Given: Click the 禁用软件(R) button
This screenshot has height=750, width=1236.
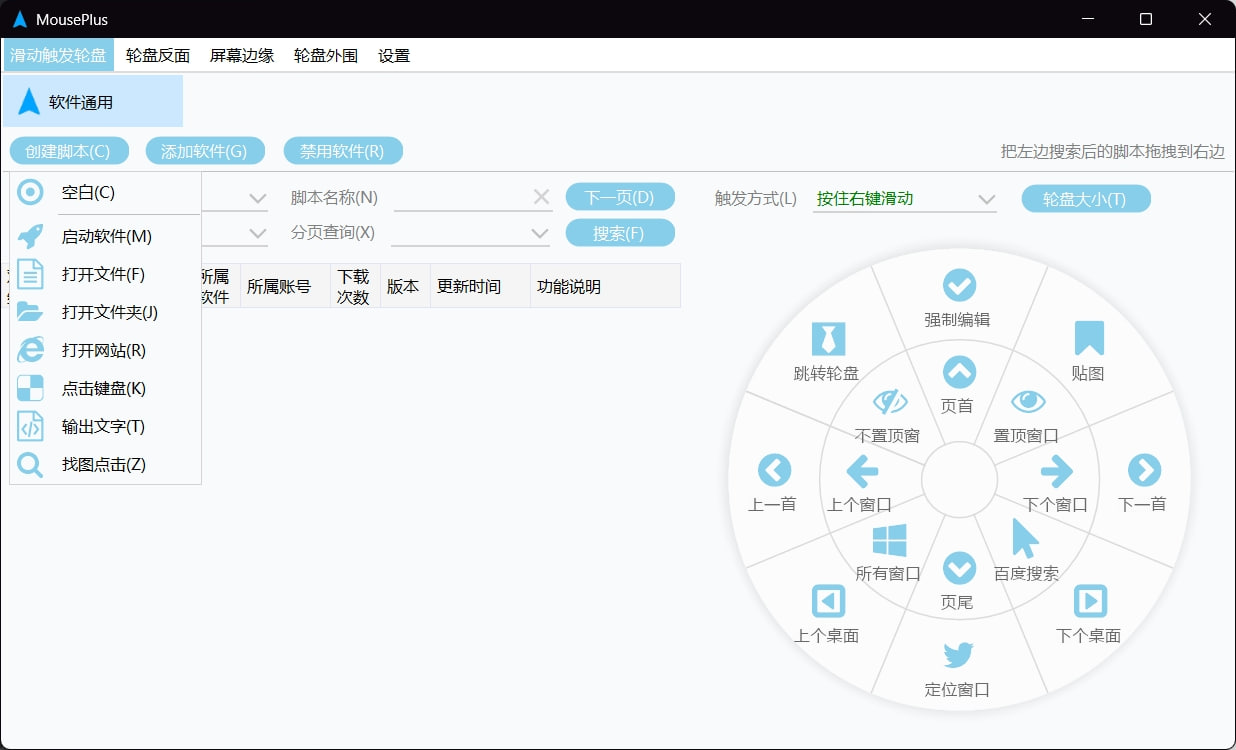Looking at the screenshot, I should pyautogui.click(x=343, y=151).
